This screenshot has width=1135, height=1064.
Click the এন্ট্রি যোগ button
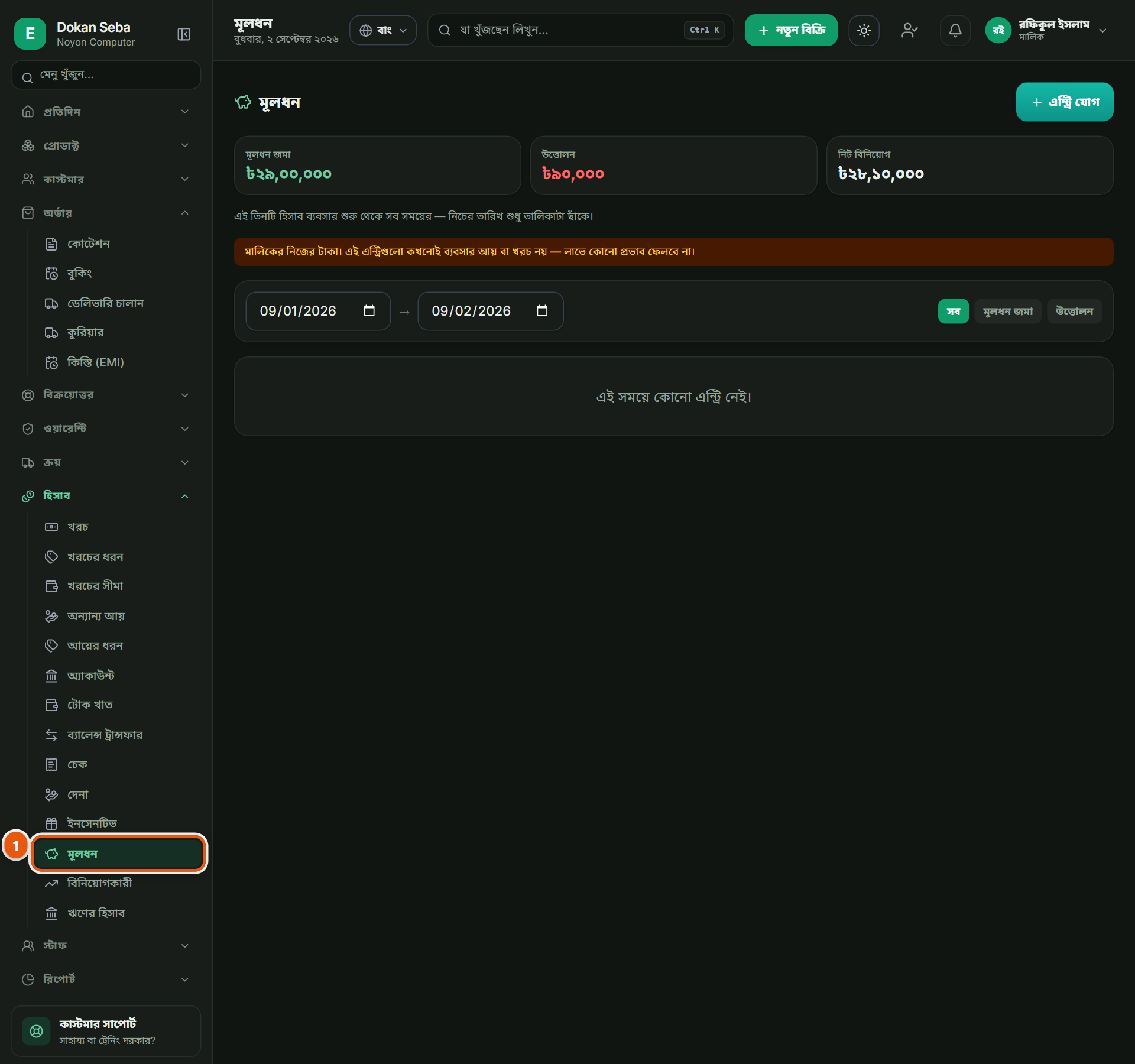(x=1065, y=102)
